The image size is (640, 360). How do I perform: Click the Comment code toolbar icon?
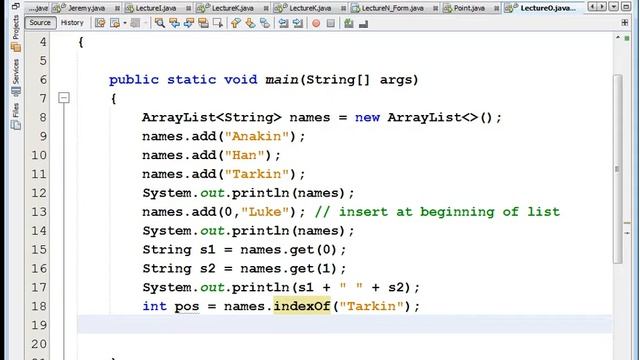(349, 23)
